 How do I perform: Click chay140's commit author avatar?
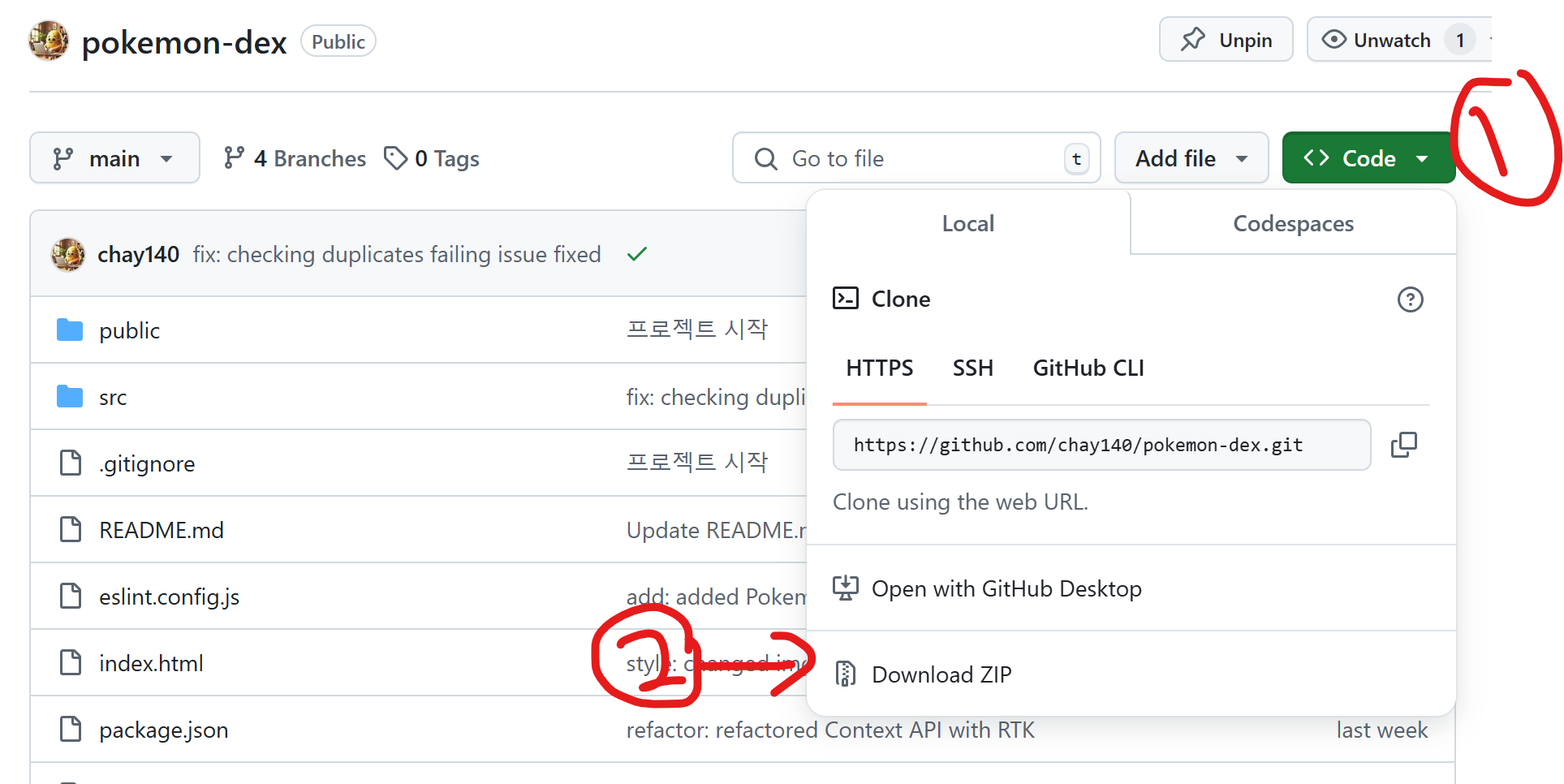(68, 254)
